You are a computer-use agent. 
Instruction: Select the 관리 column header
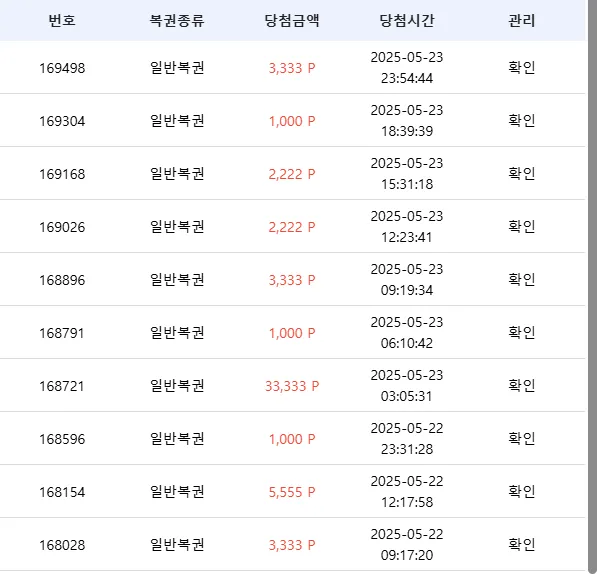522,20
